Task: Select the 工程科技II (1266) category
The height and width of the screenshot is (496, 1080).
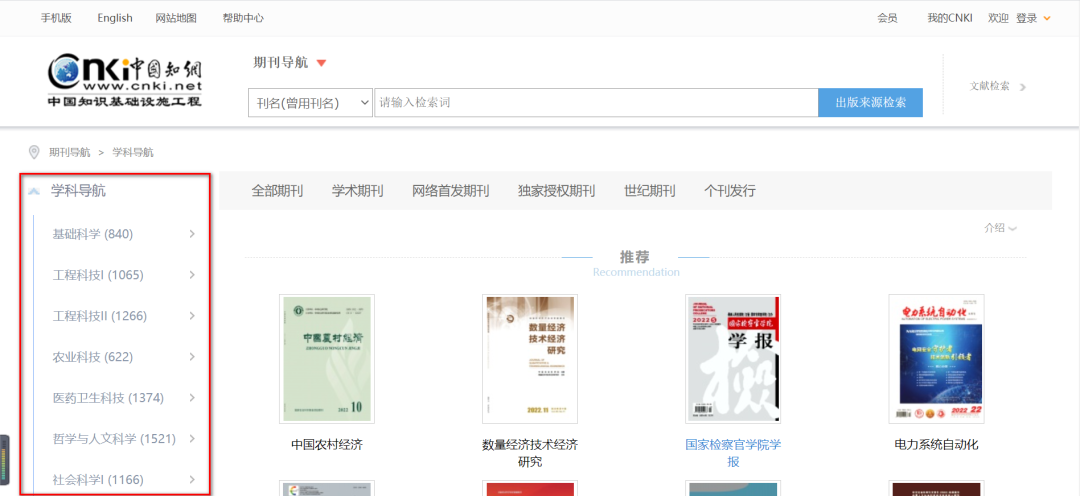Action: pos(100,316)
